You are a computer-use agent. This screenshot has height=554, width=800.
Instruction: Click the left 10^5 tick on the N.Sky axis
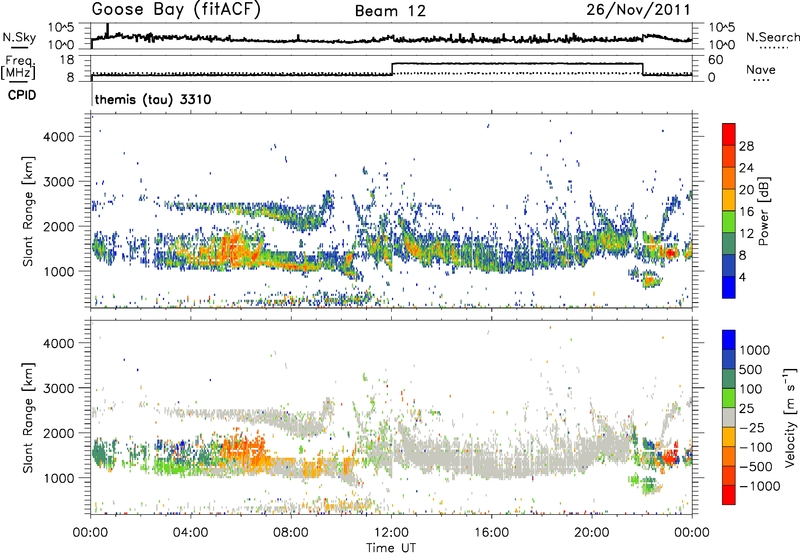click(x=61, y=28)
